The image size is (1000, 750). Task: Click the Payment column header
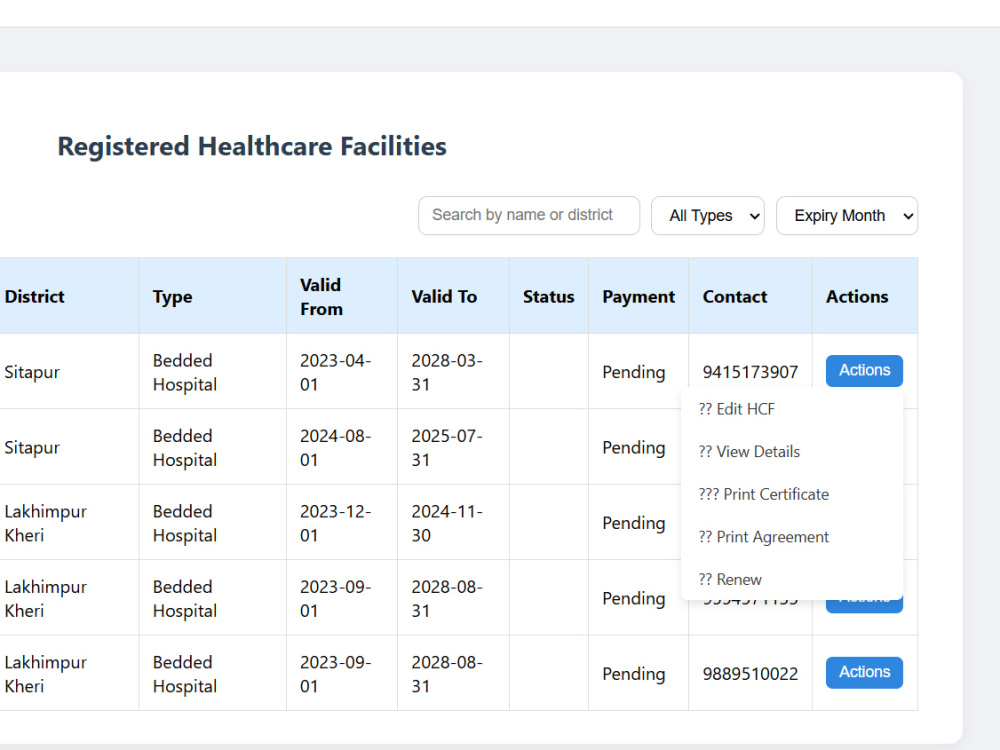coord(638,297)
